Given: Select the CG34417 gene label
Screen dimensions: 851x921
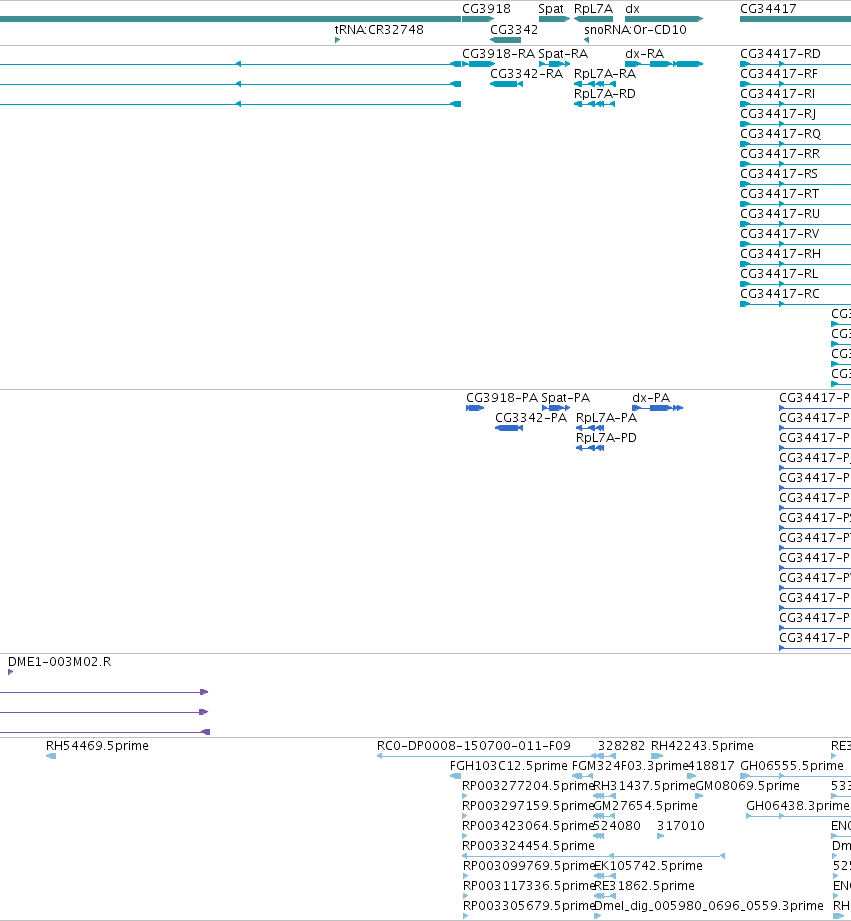Looking at the screenshot, I should (x=768, y=9).
